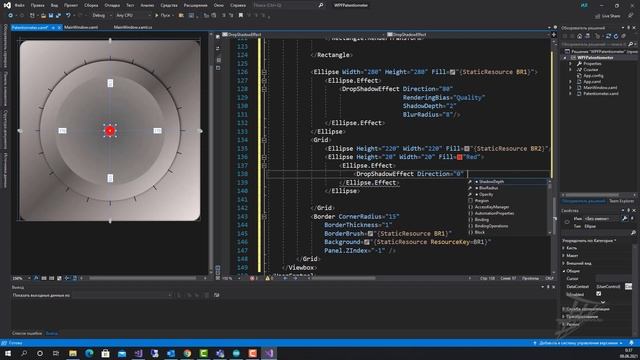
Task: Collapse the Общие category in Properties
Action: pyautogui.click(x=564, y=271)
